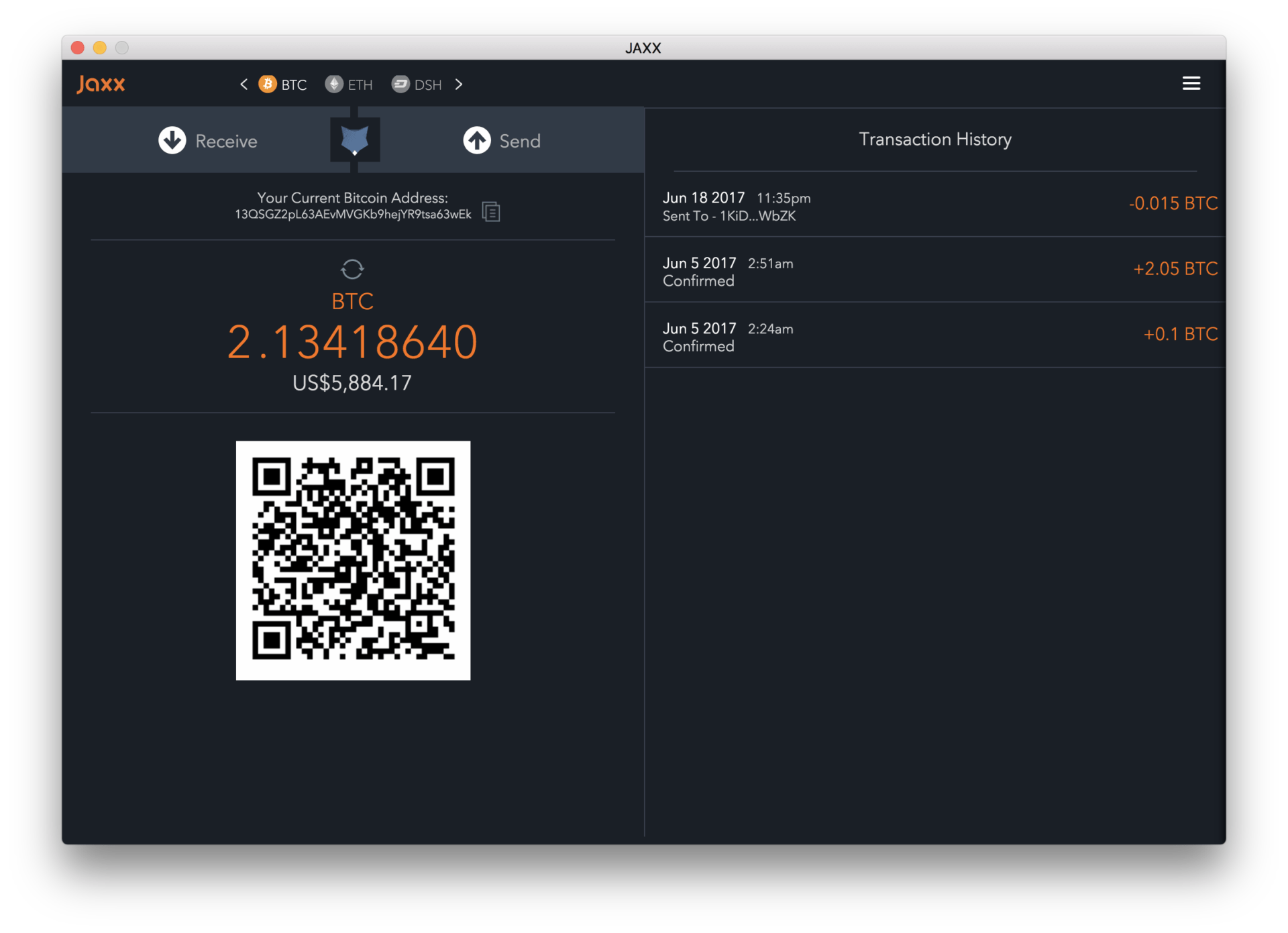Viewport: 1288px width, 933px height.
Task: Click the +0.1 BTC amount
Action: pos(1181,334)
